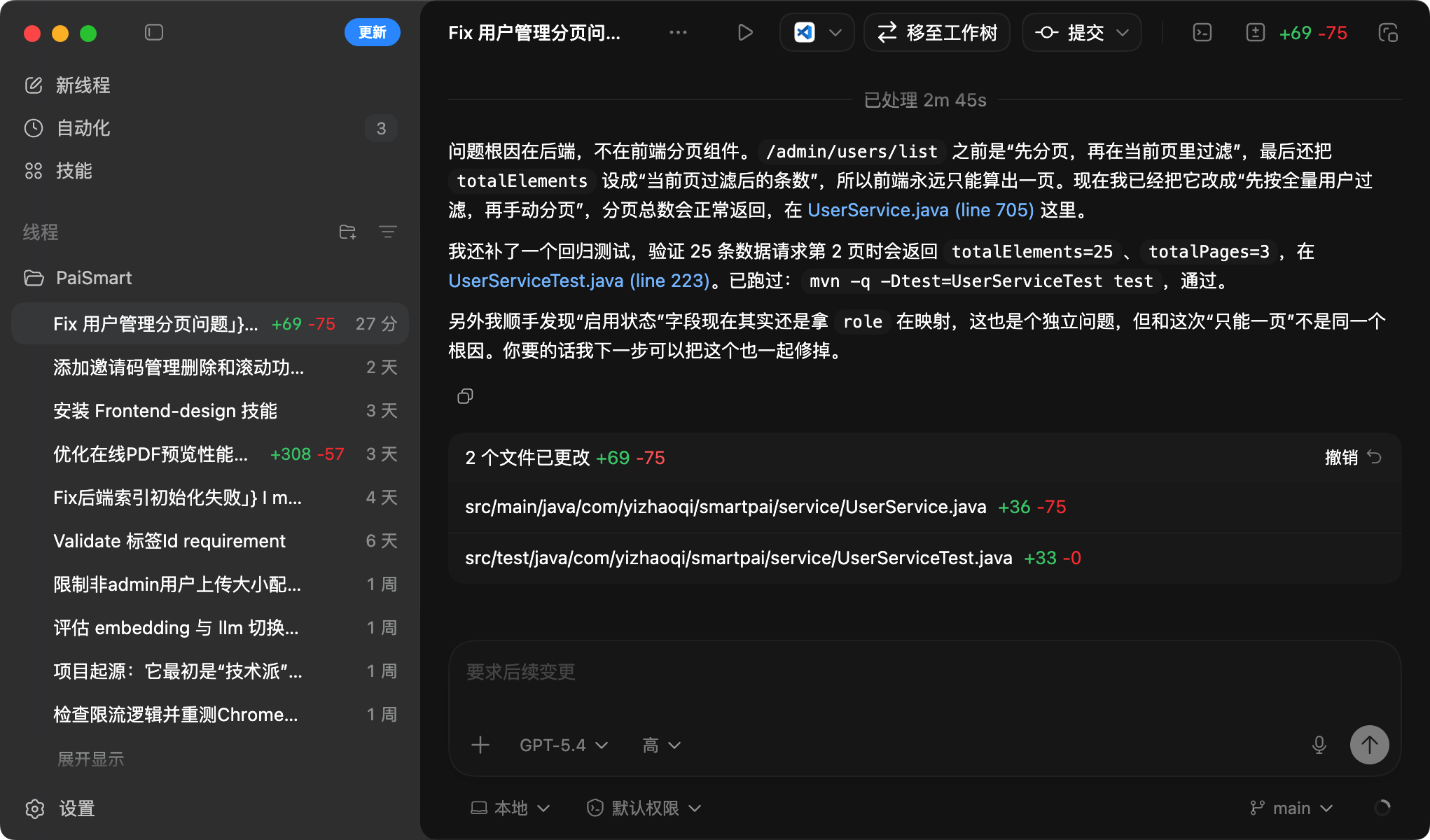Viewport: 1430px width, 840px height.
Task: Open the three-dots more options menu
Action: click(x=678, y=33)
